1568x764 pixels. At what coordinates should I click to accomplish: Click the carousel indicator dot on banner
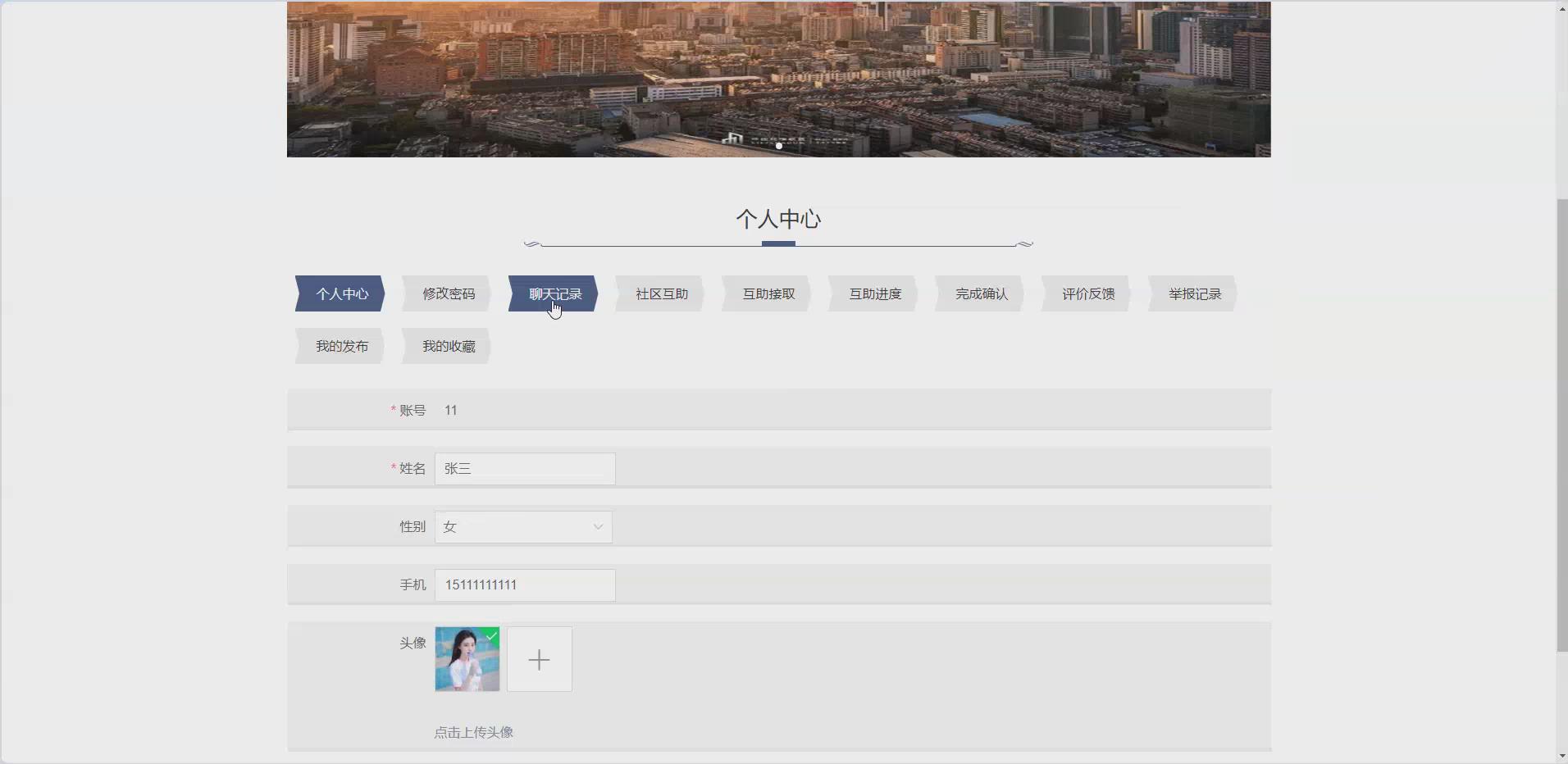pyautogui.click(x=777, y=146)
